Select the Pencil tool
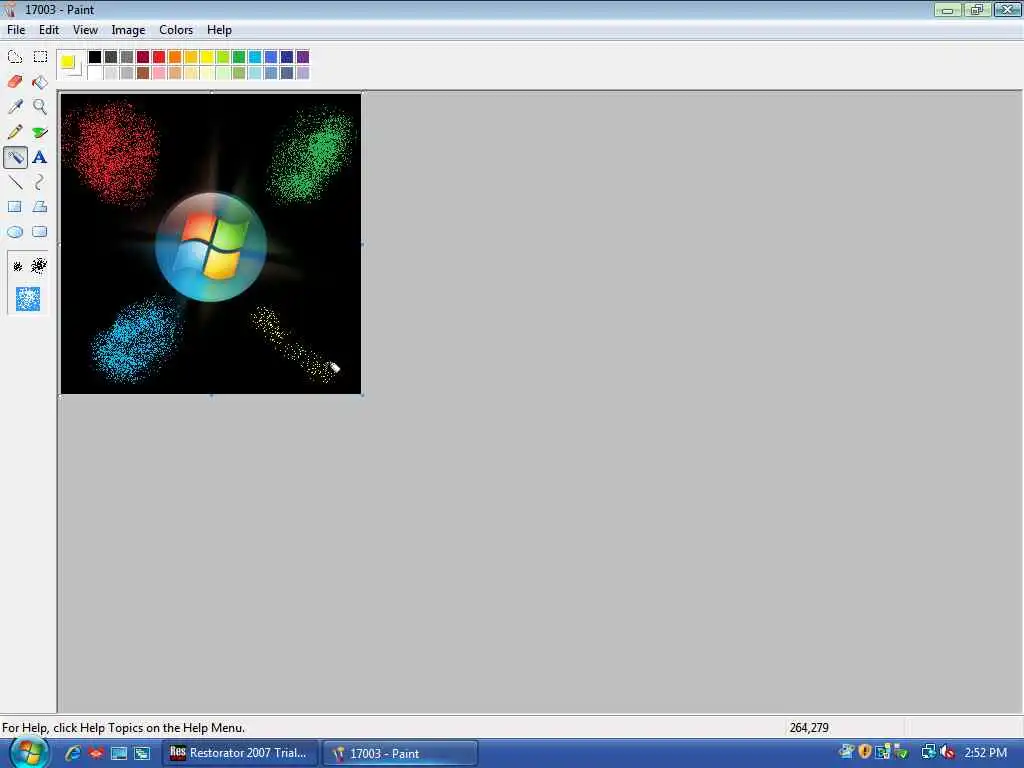This screenshot has width=1024, height=768. point(15,132)
